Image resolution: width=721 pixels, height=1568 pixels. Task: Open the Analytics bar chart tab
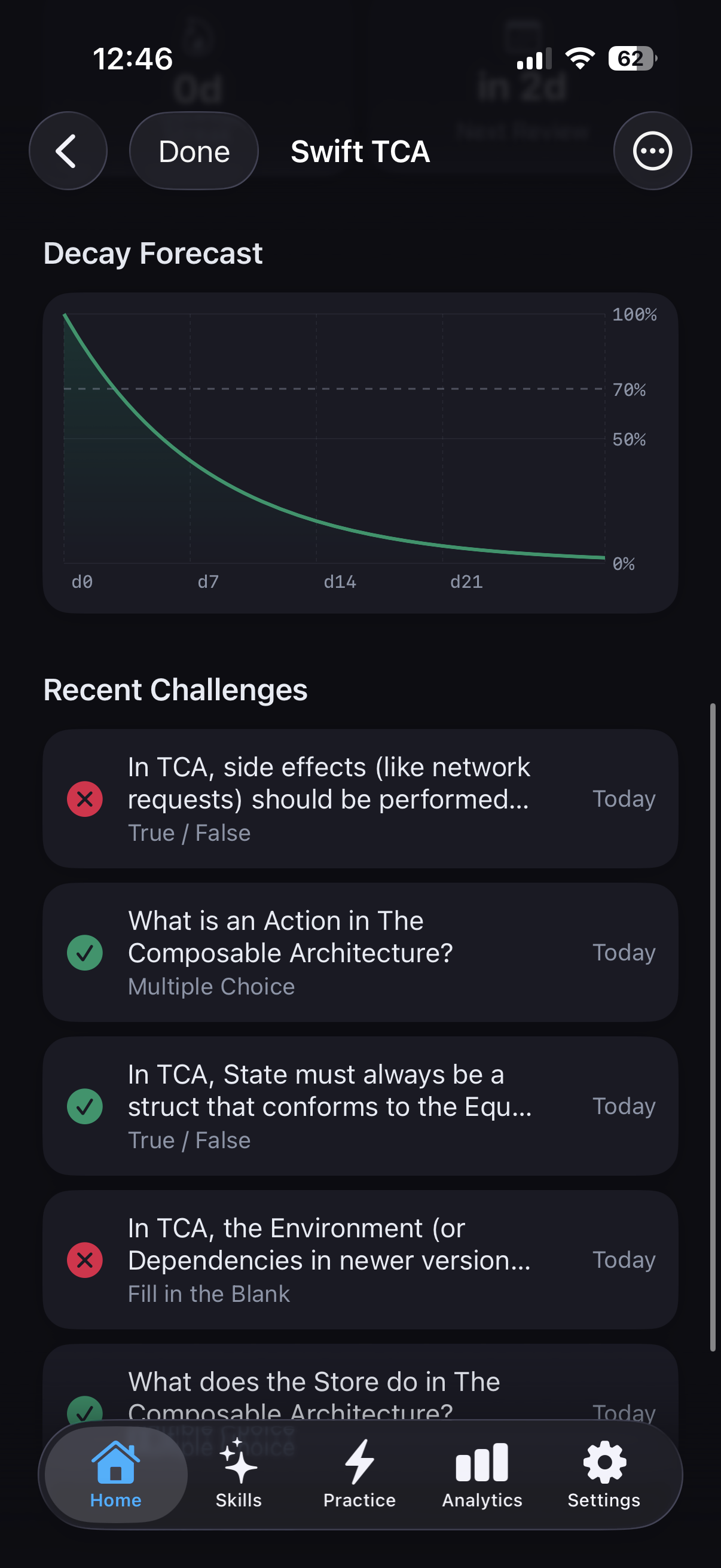click(482, 1474)
